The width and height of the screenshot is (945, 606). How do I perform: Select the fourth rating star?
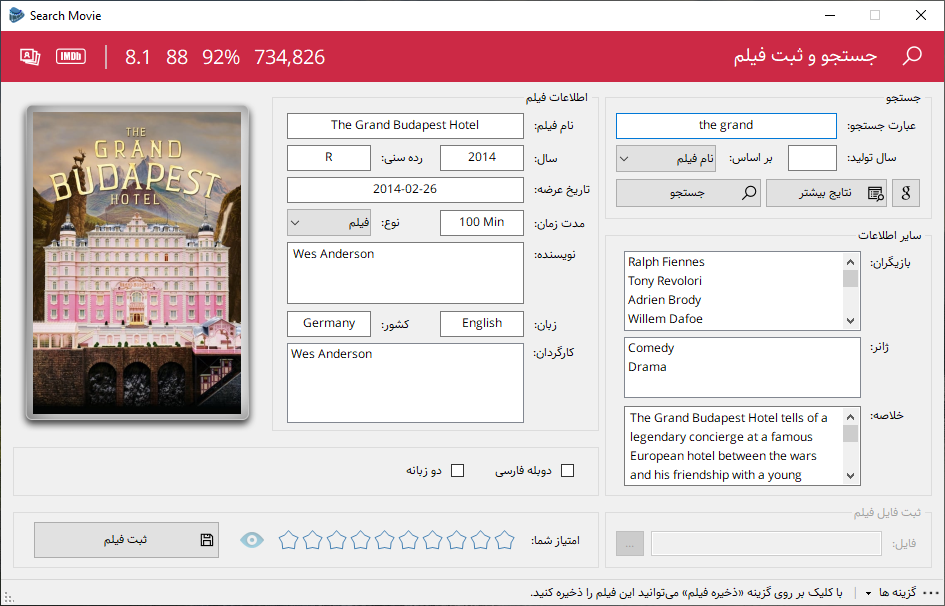click(360, 540)
